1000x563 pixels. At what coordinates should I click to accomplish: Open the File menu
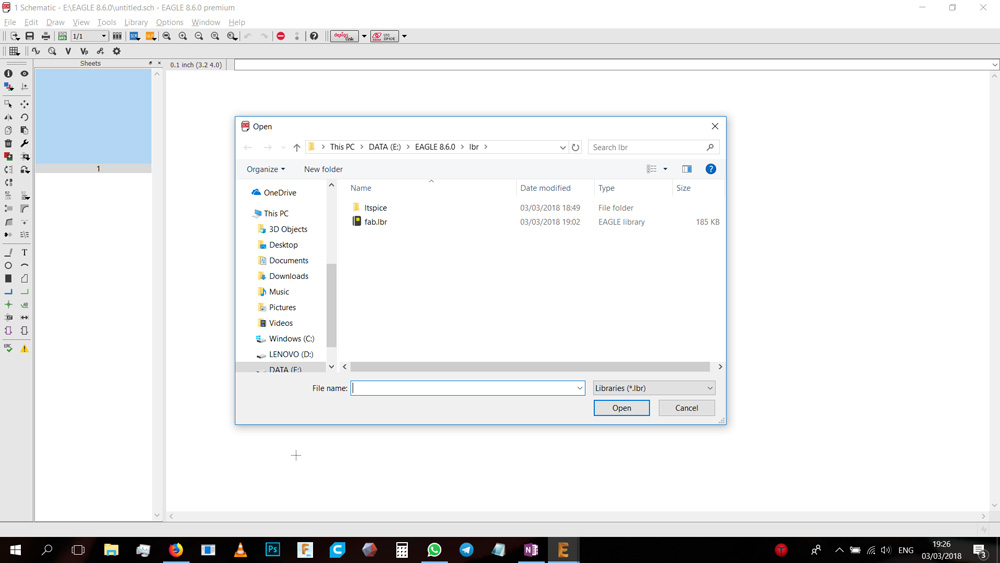(10, 22)
